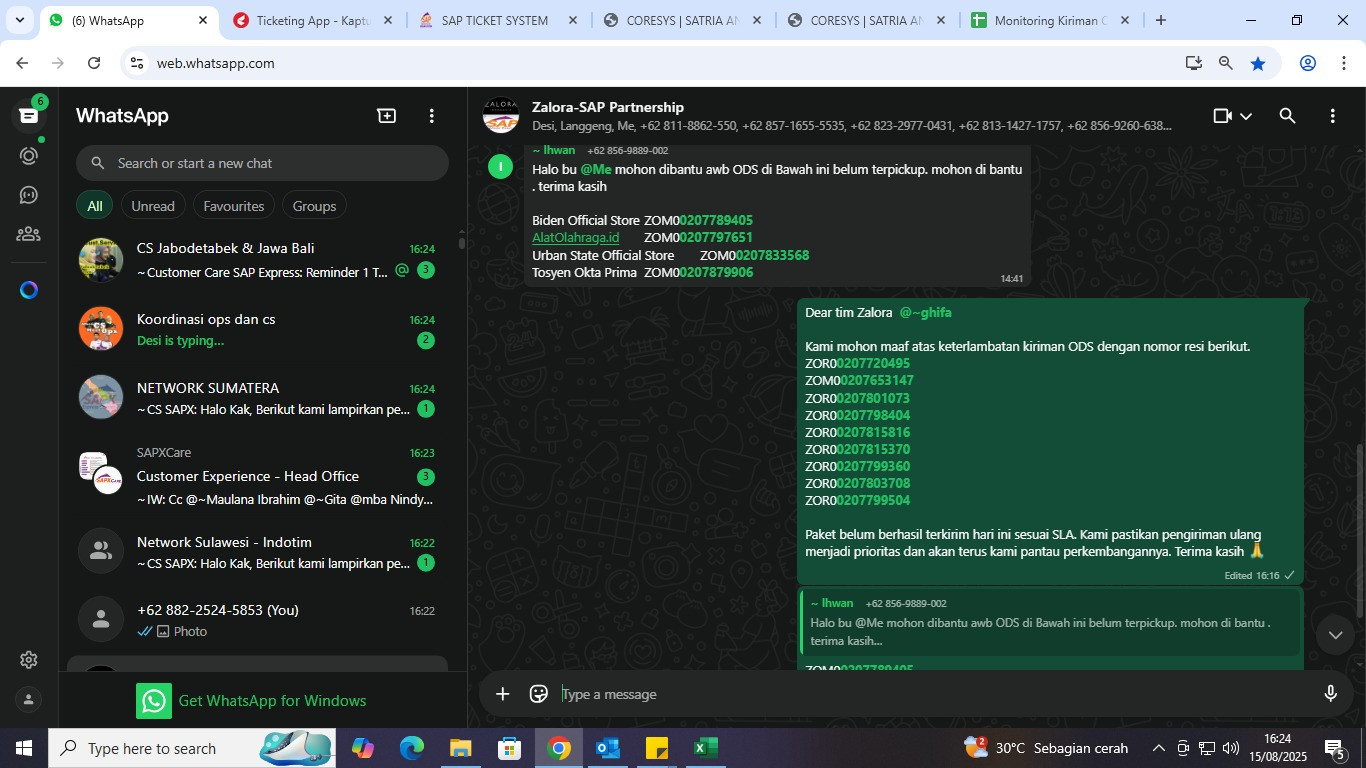Open +62 882-2524-5853 (You) chat
Screen dimensions: 1366x768
262,620
